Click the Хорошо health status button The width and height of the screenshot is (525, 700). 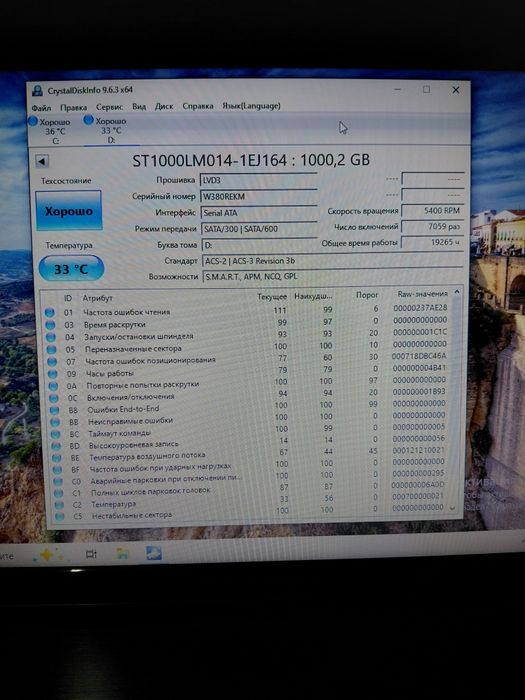coord(69,210)
